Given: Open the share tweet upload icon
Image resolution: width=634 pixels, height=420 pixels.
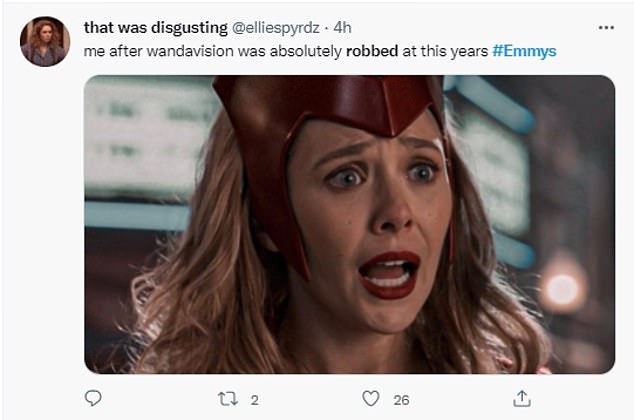Looking at the screenshot, I should pos(521,399).
